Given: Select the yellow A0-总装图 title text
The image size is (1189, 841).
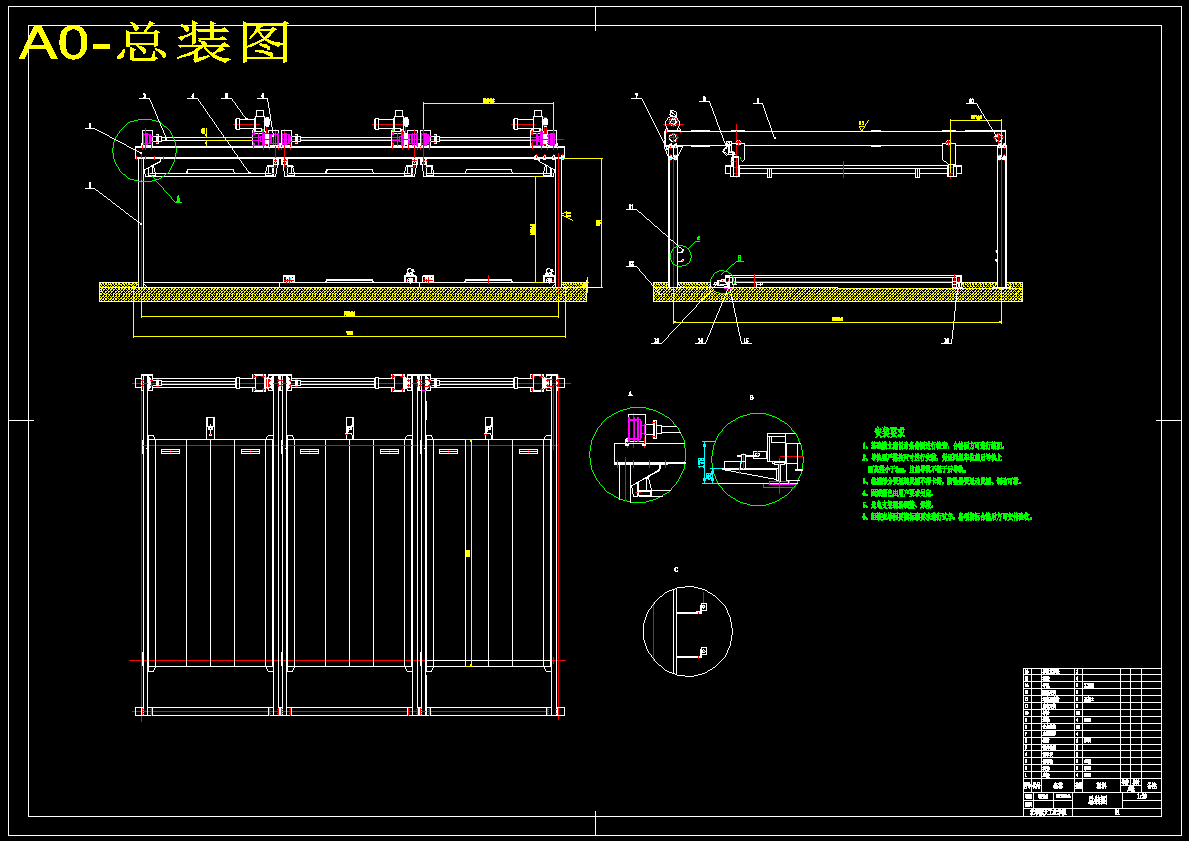Looking at the screenshot, I should (x=155, y=43).
